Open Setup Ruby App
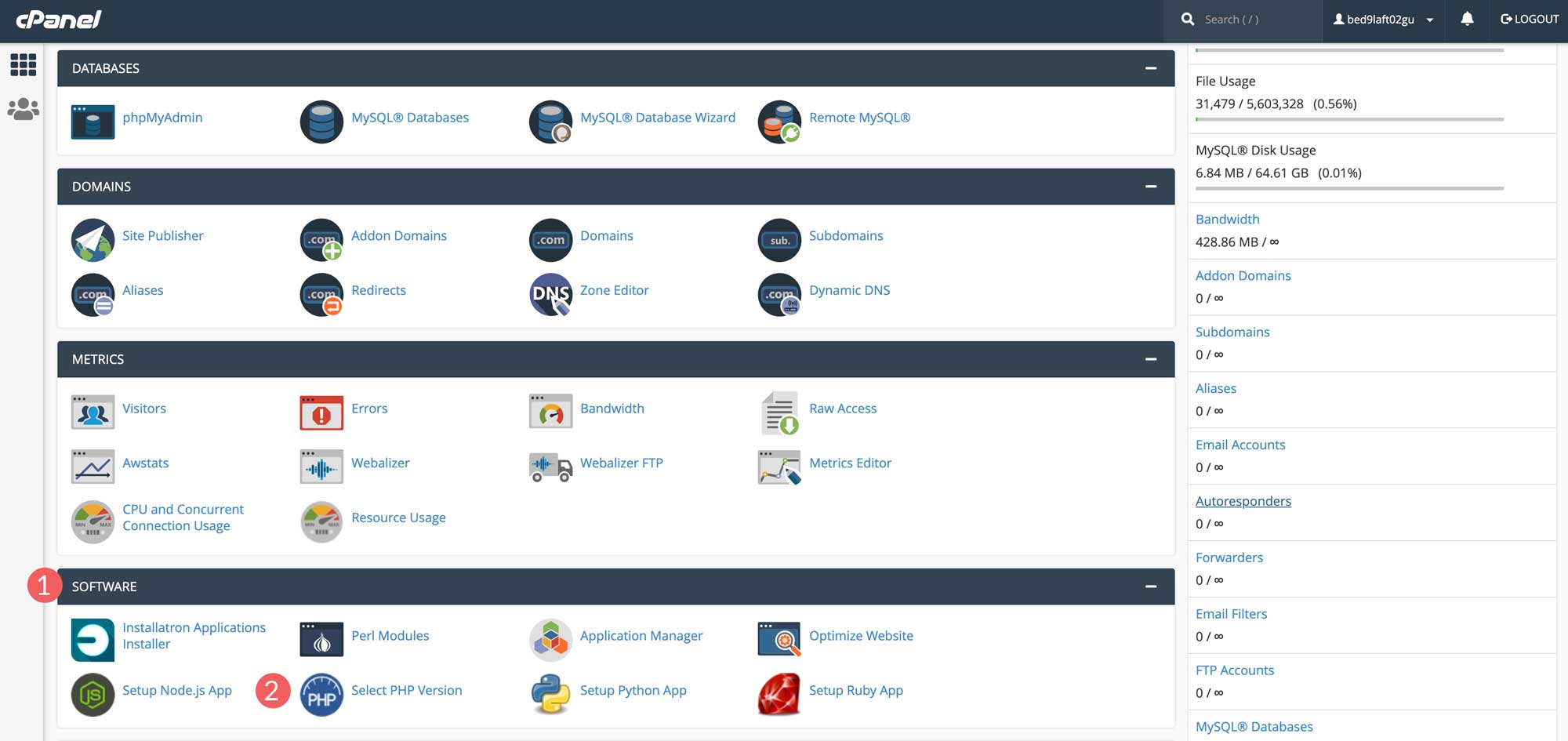 [x=855, y=690]
